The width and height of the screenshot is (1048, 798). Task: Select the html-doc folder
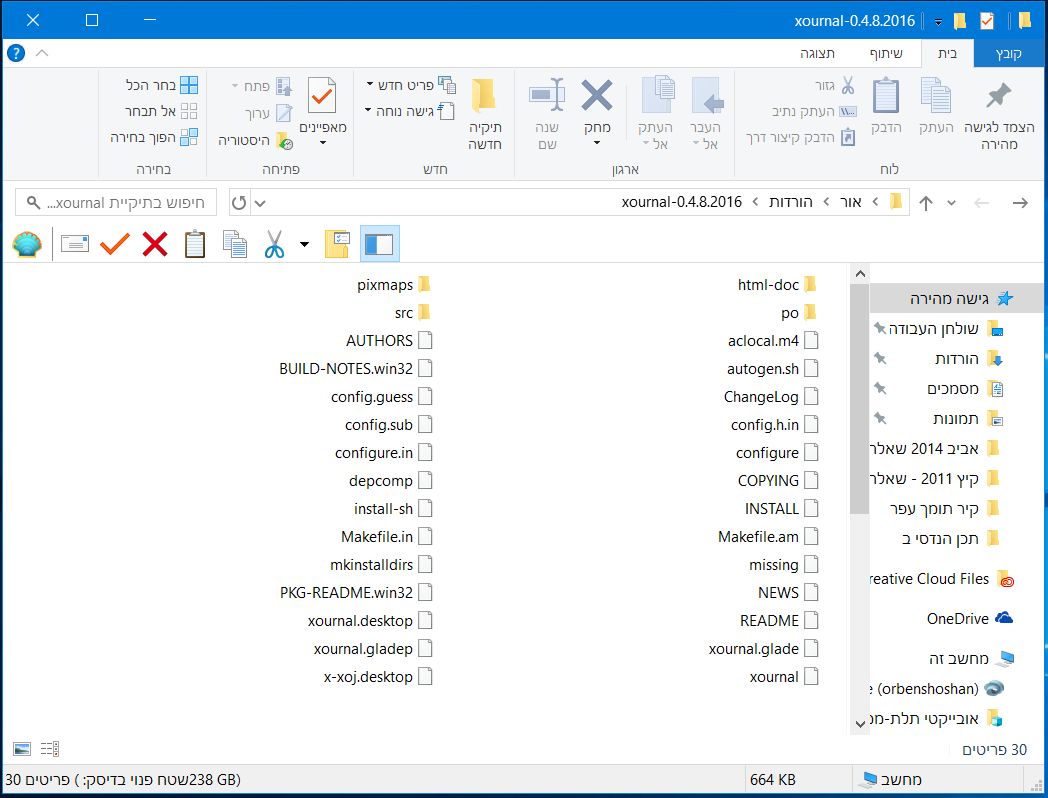tap(777, 285)
